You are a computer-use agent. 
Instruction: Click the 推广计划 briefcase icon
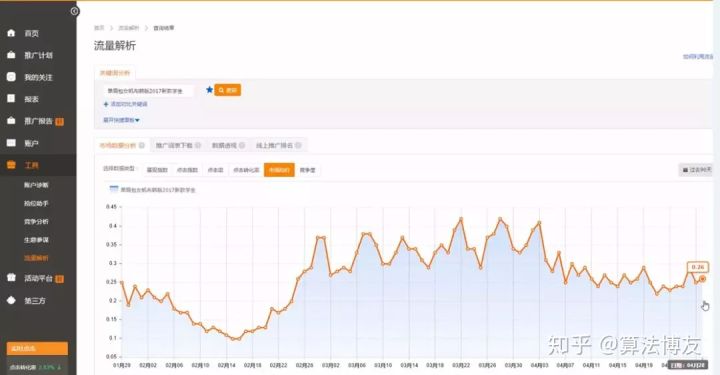click(x=11, y=55)
